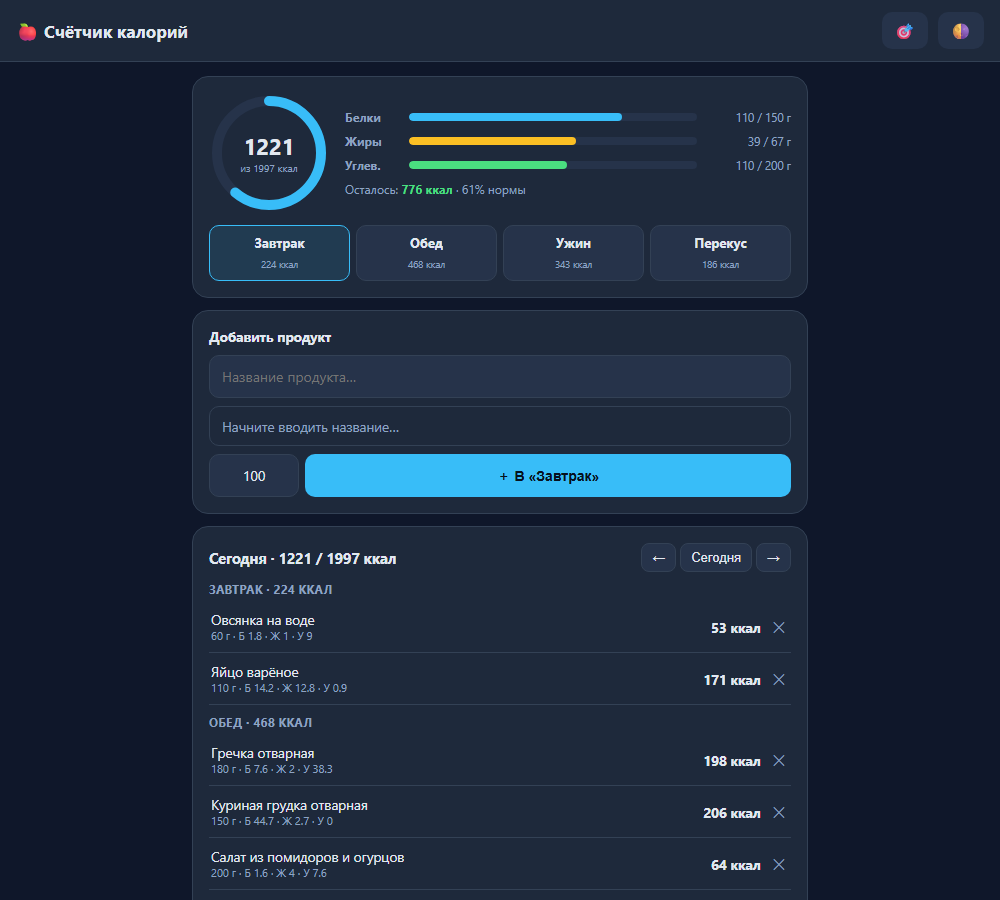Screen dimensions: 1000x900
Task: Remove Гречка отварная with X icon
Action: click(779, 761)
